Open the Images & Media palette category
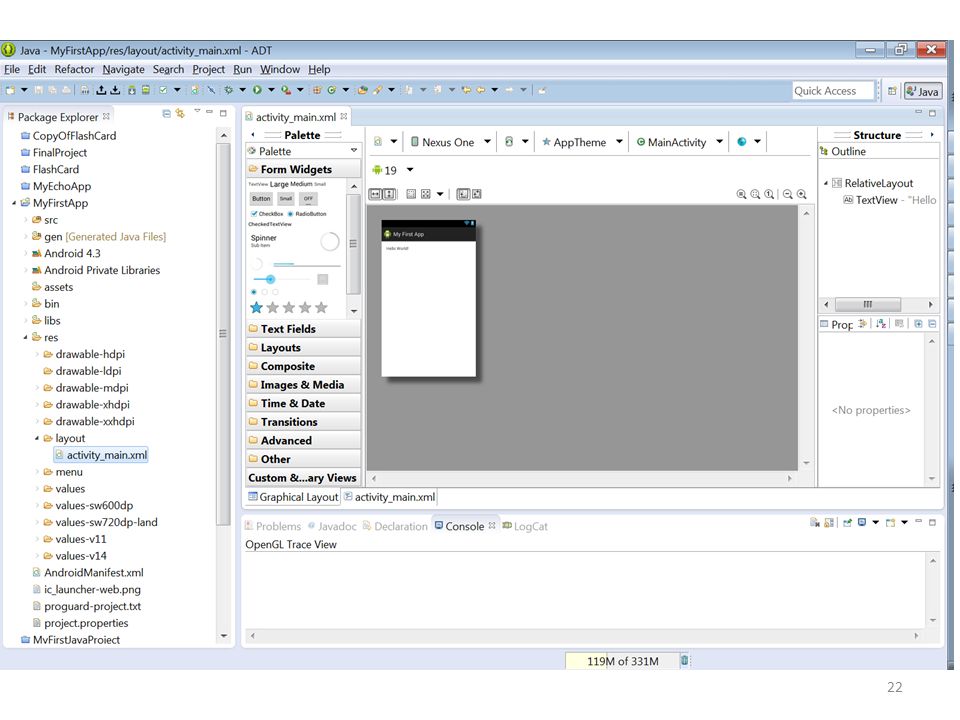 [x=304, y=384]
